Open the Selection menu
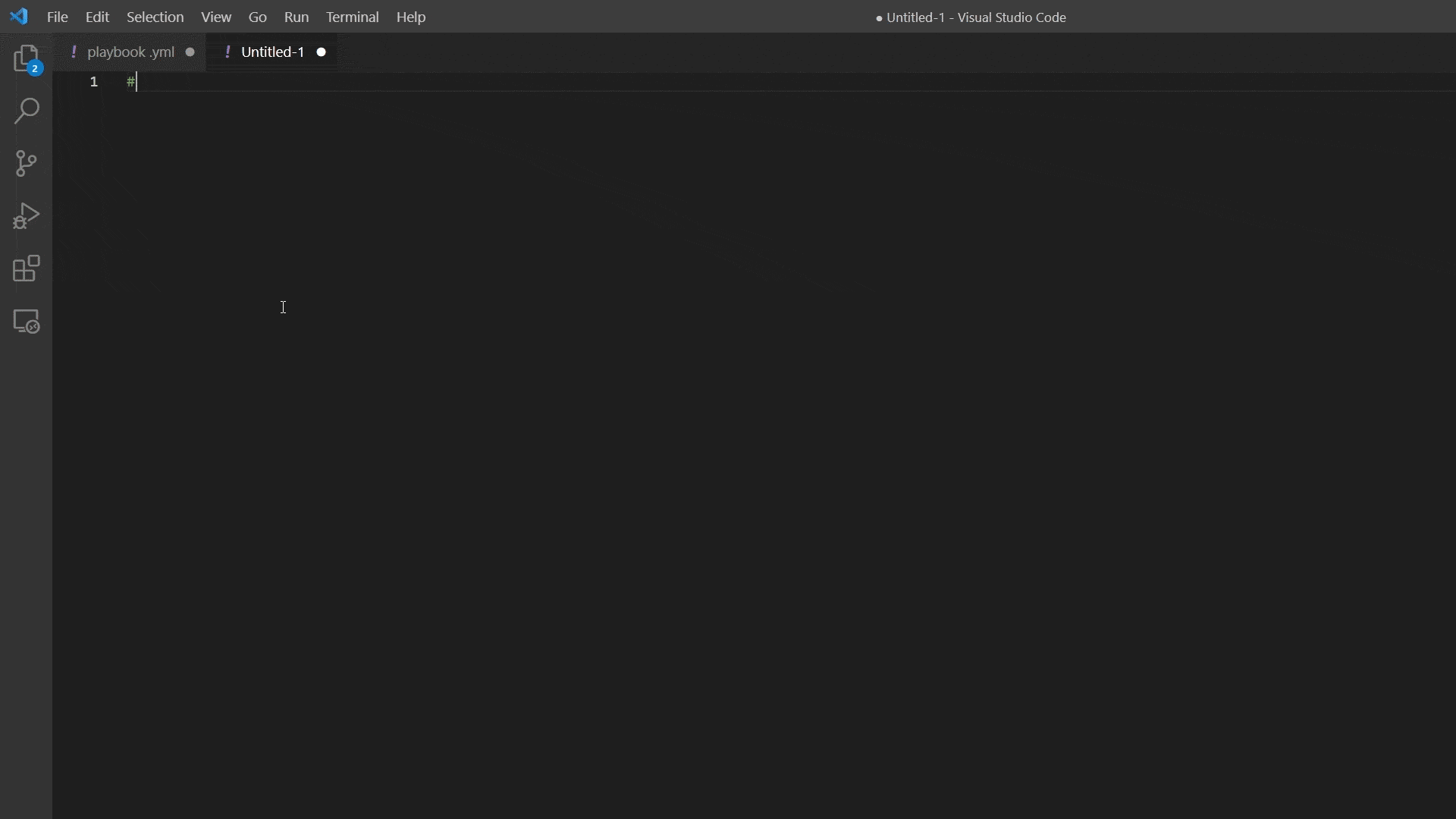The height and width of the screenshot is (819, 1456). tap(155, 17)
